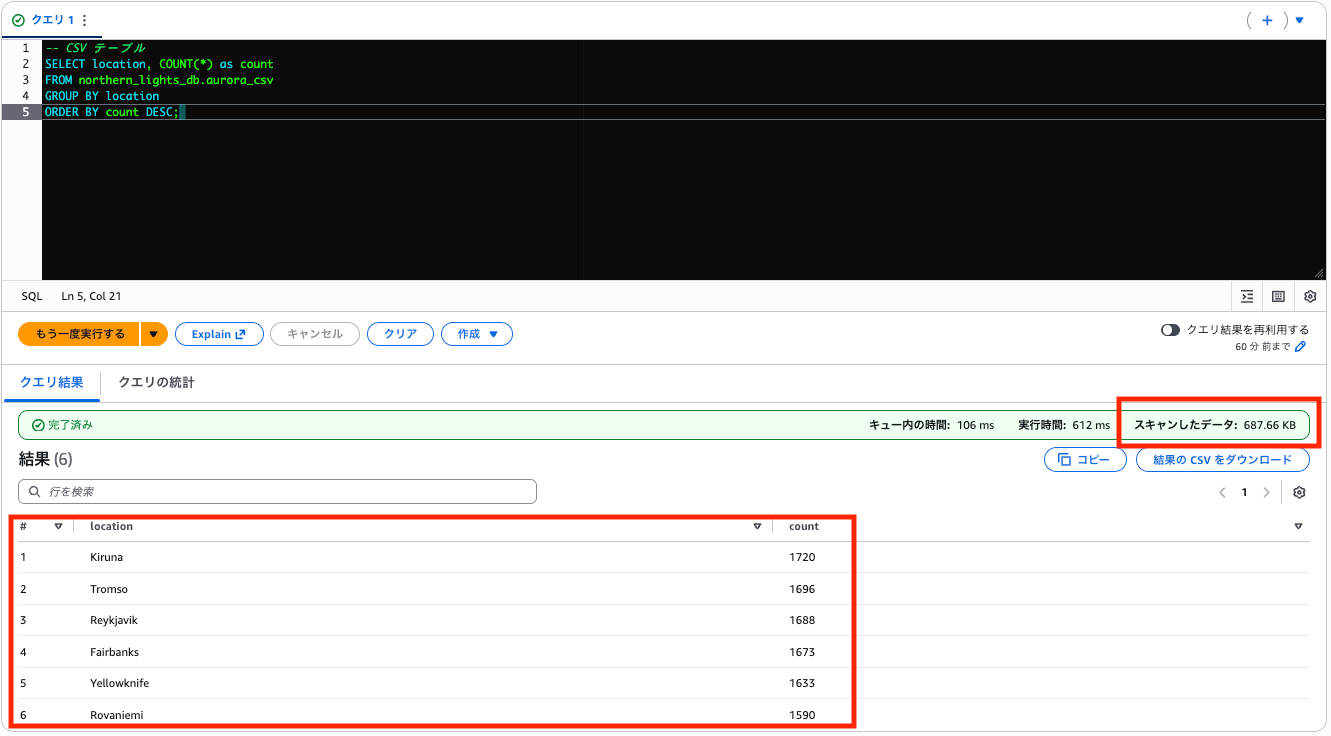Expand the run options dropdown arrow
The height and width of the screenshot is (736, 1331).
154,334
